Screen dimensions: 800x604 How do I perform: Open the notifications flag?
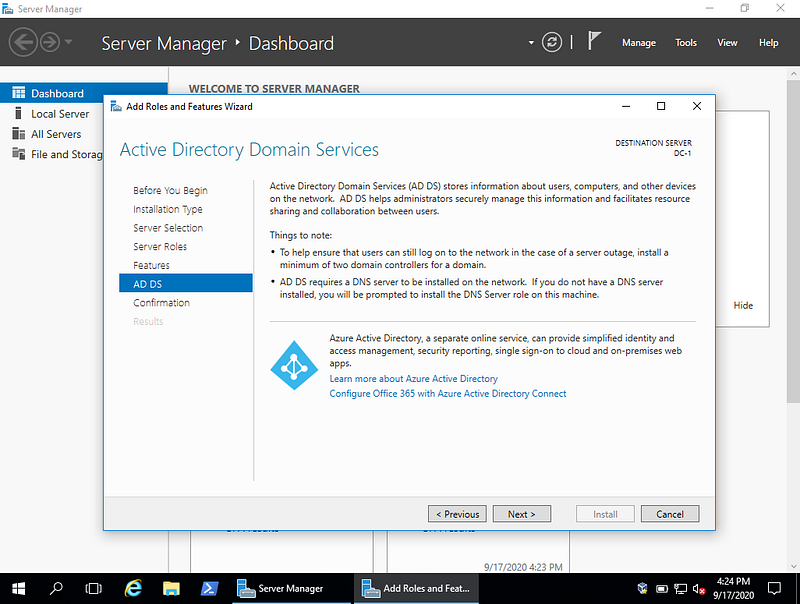593,41
